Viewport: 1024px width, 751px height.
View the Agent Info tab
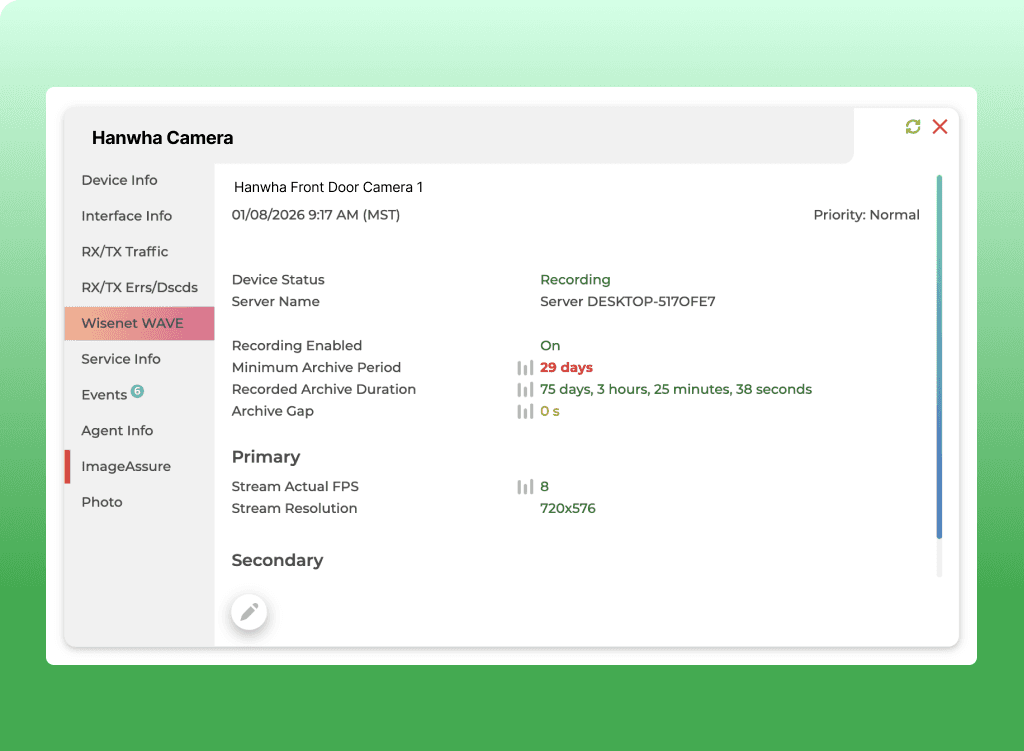coord(139,431)
